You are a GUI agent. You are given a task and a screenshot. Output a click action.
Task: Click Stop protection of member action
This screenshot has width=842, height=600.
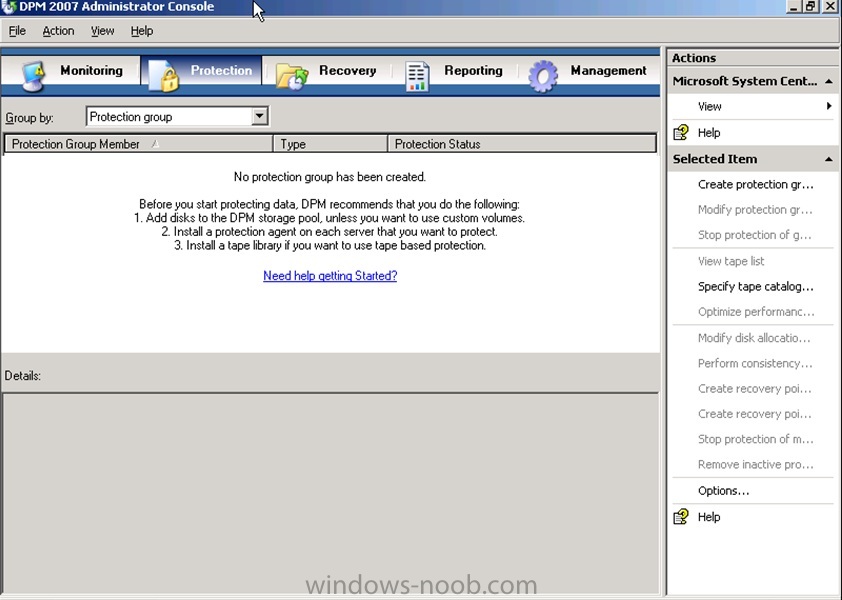coord(756,439)
